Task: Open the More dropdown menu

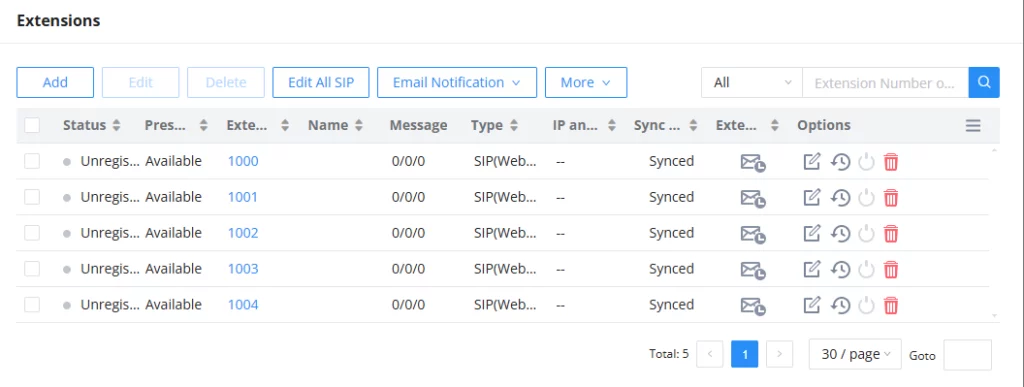Action: 586,83
